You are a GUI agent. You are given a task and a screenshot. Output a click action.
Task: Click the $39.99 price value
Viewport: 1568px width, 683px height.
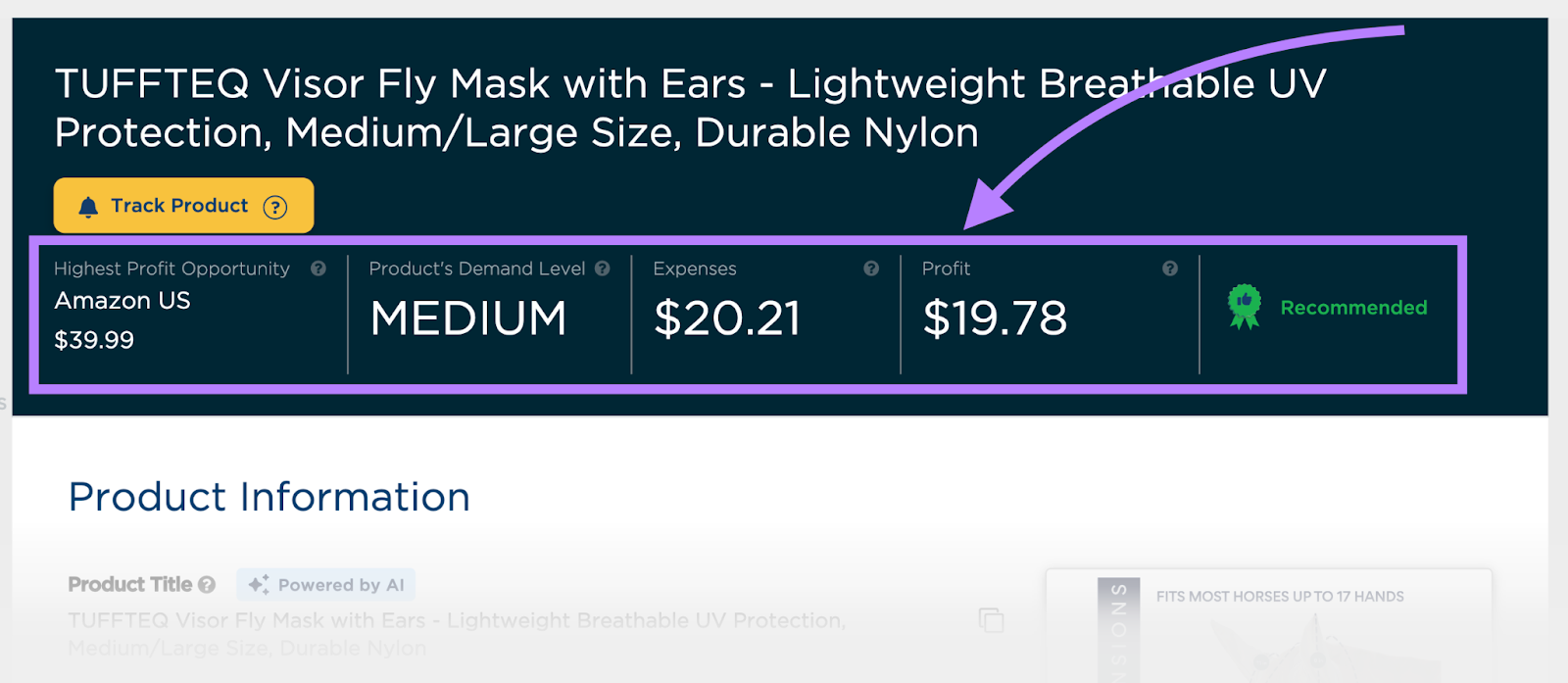point(94,340)
